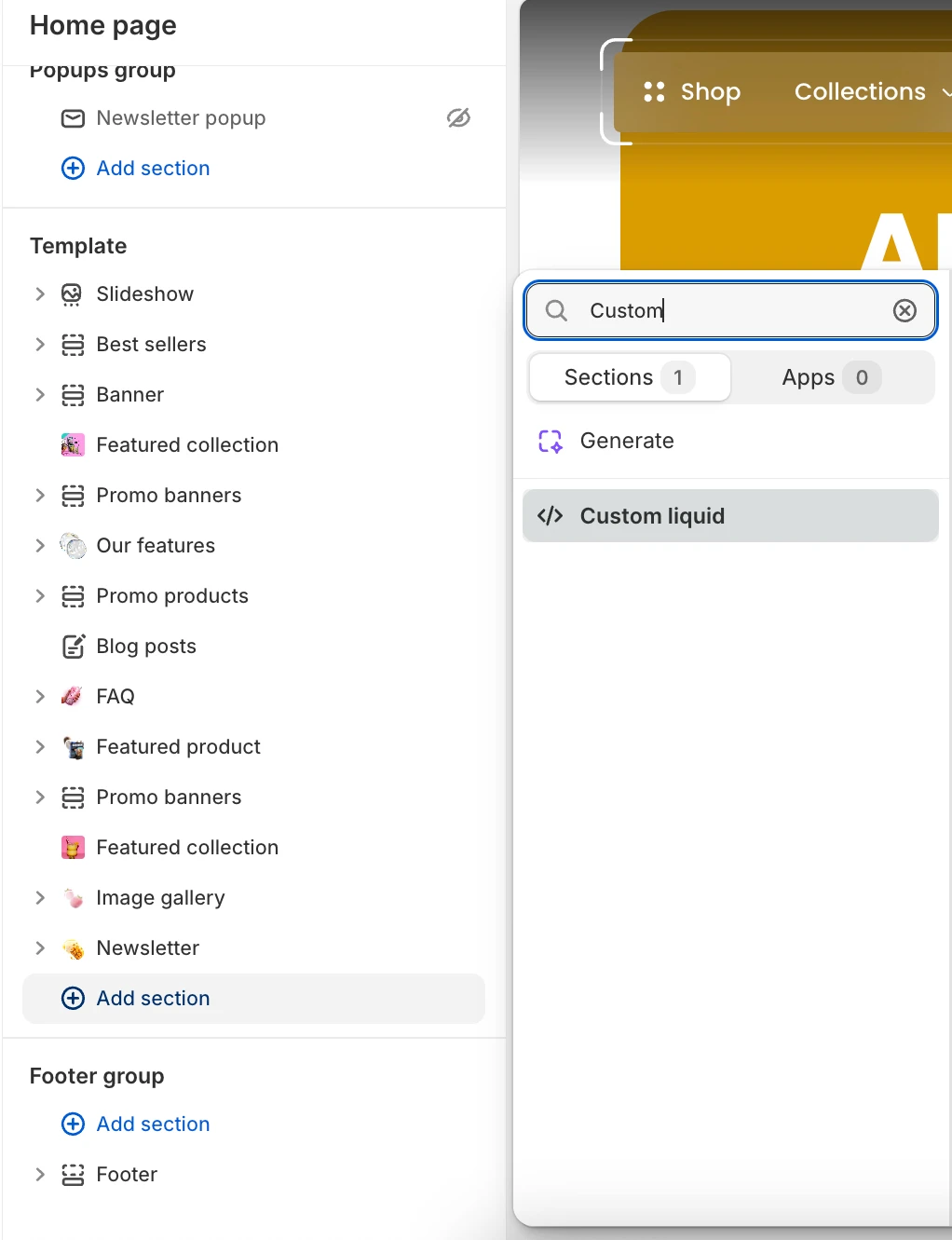Expand the Image gallery section

coord(40,898)
